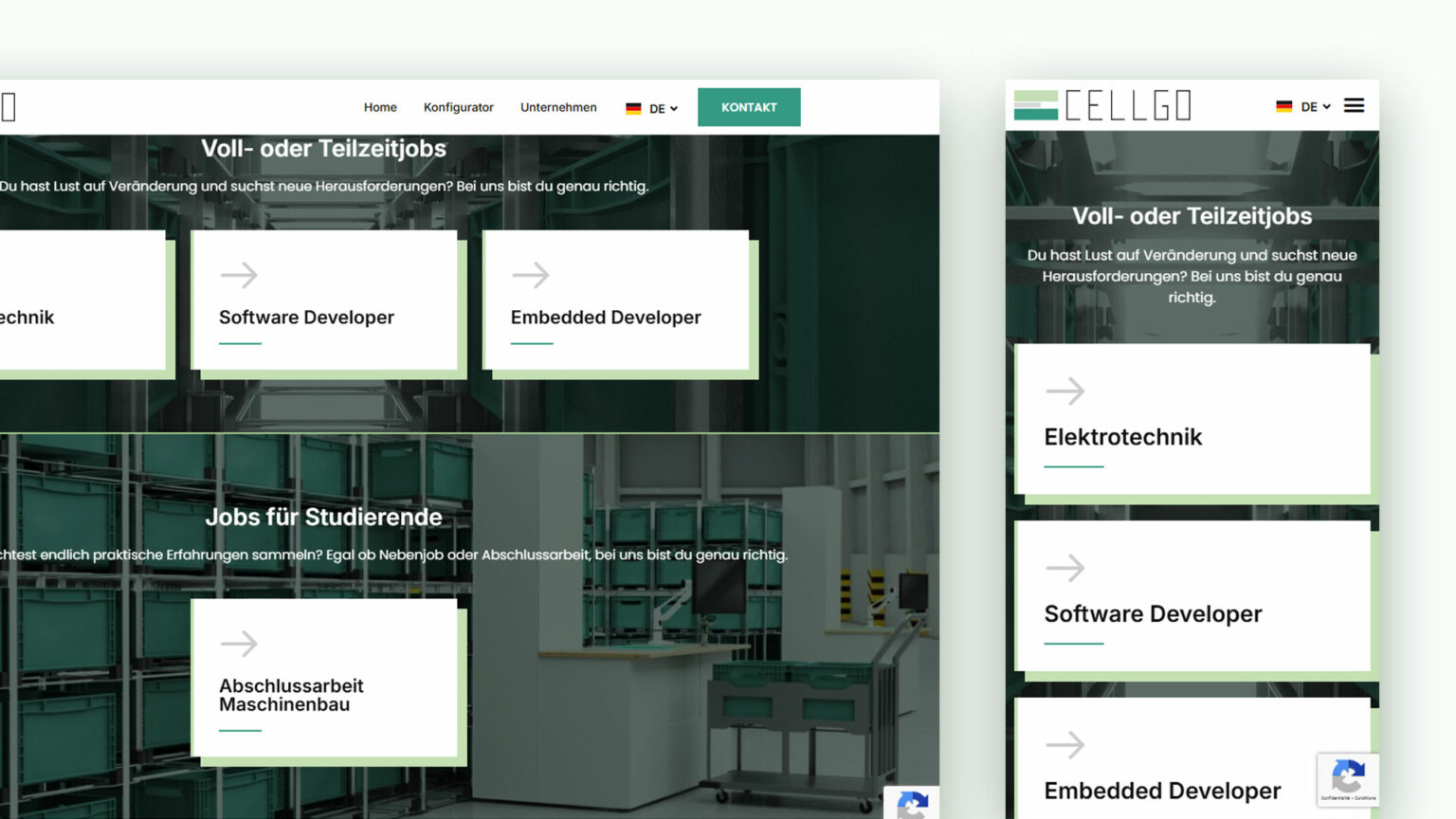The height and width of the screenshot is (819, 1456).
Task: Click arrow icon on Abschlussarbeit Maschinenbau card
Action: pyautogui.click(x=239, y=644)
